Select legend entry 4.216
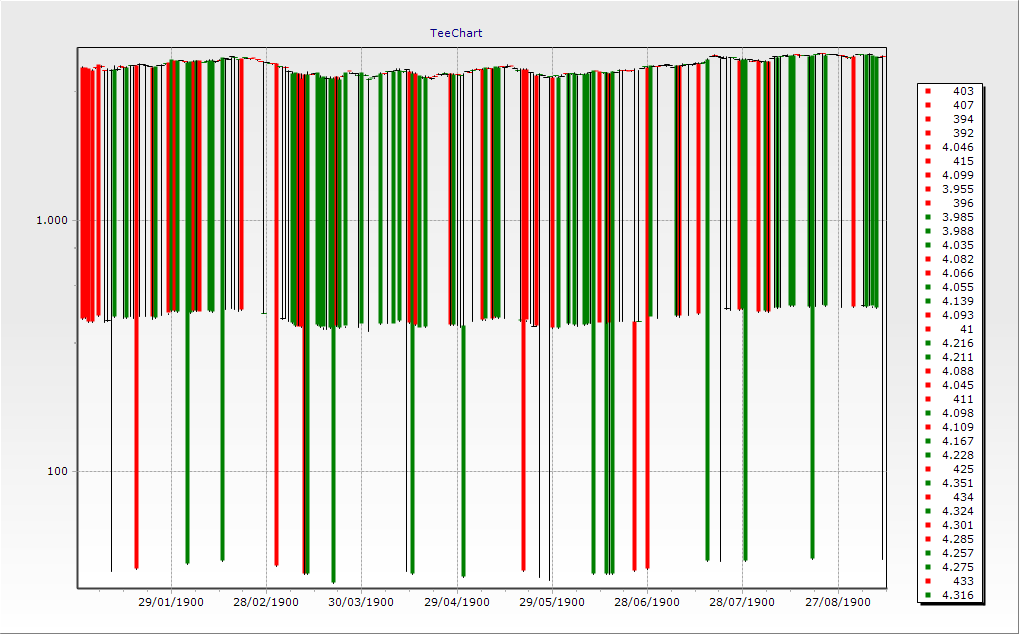 point(949,344)
